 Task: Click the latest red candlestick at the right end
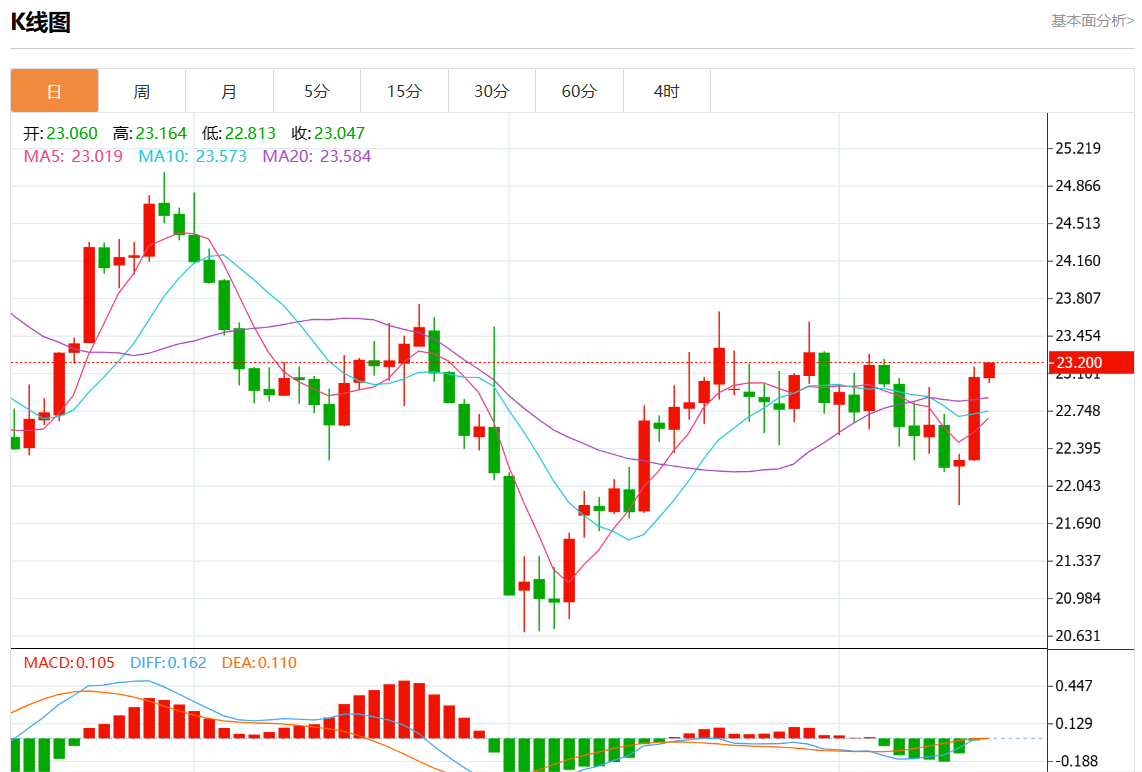989,371
